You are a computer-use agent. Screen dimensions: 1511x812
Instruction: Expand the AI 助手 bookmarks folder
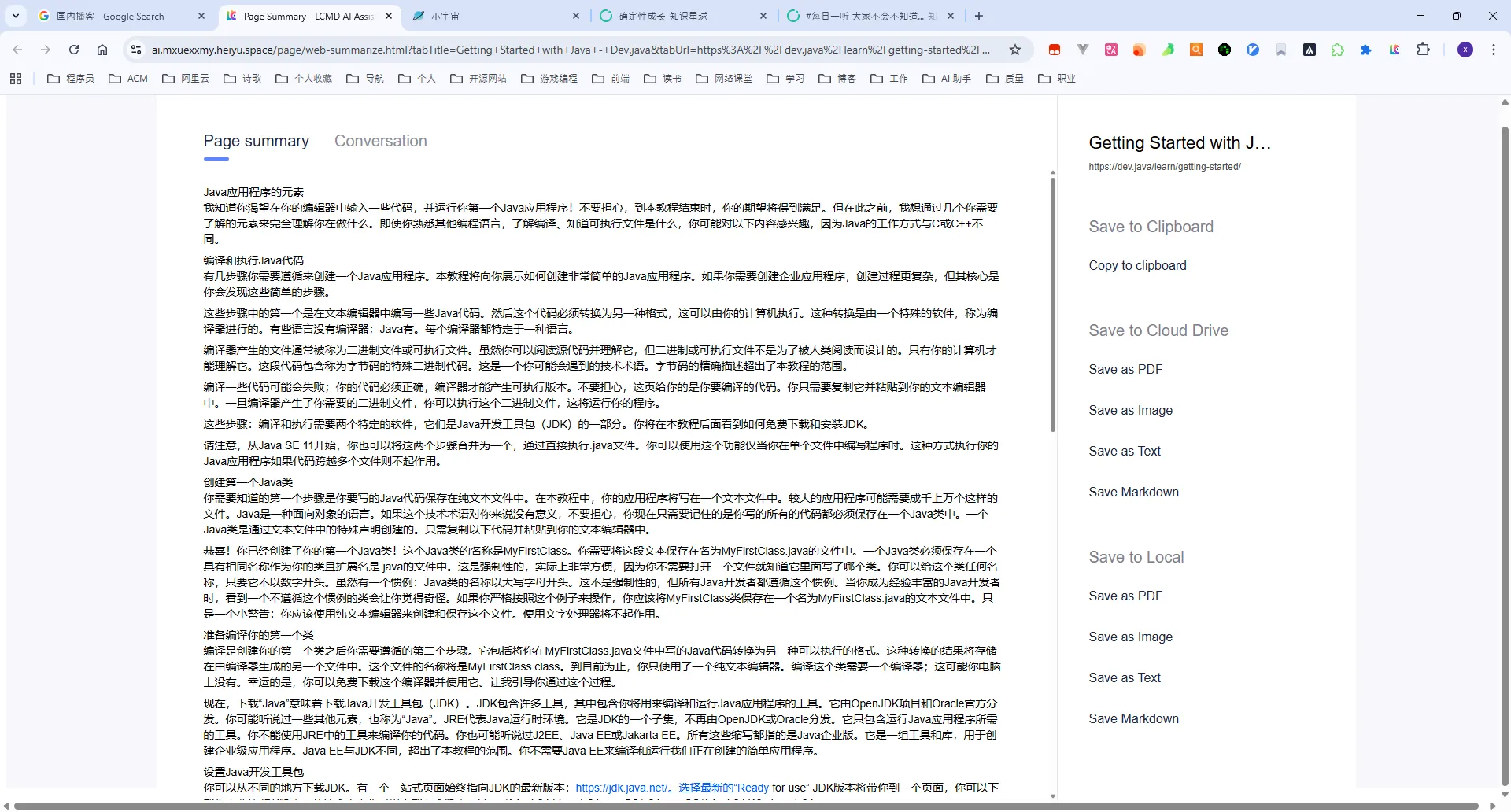[947, 79]
